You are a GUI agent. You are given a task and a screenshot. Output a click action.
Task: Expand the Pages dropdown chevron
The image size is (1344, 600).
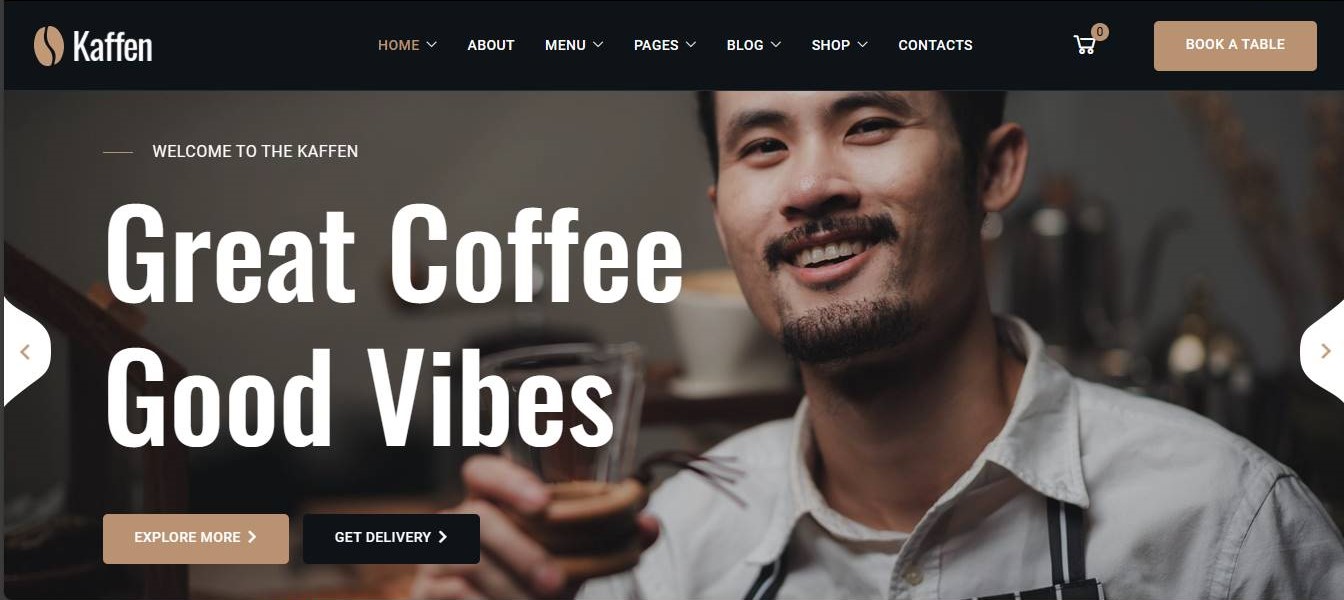tap(691, 45)
